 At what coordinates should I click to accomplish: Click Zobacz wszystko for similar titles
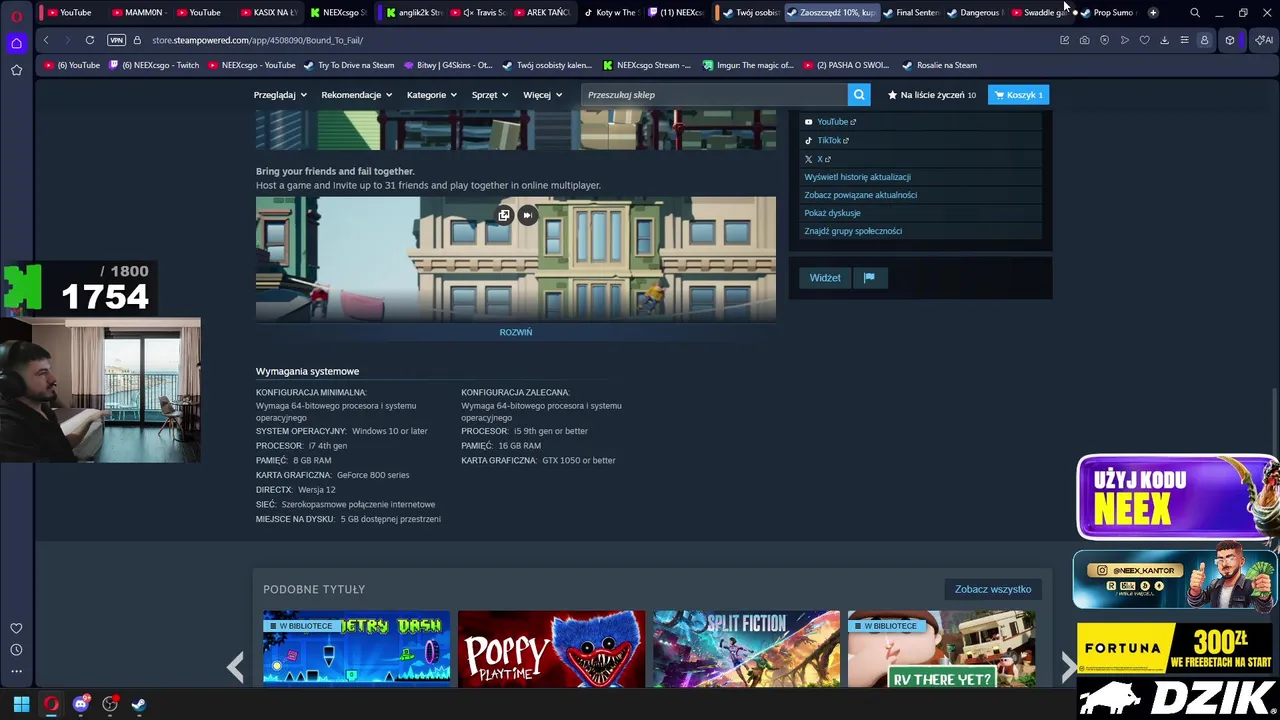point(992,589)
